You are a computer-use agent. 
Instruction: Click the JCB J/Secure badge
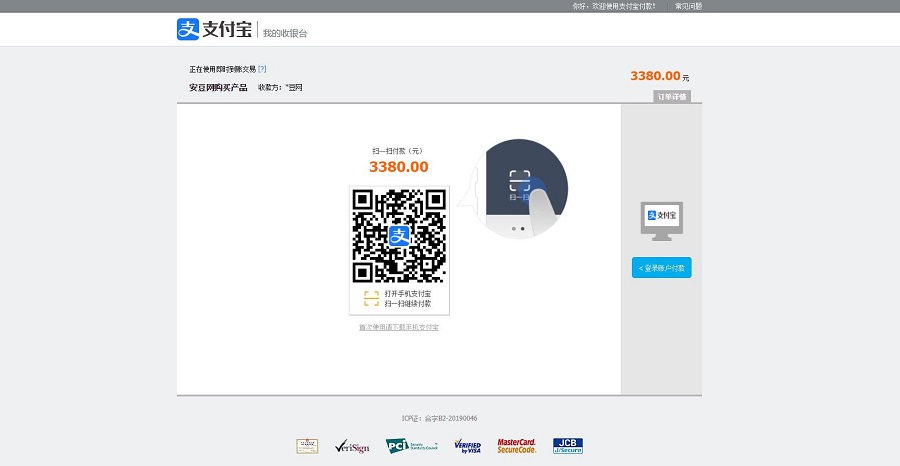[568, 446]
